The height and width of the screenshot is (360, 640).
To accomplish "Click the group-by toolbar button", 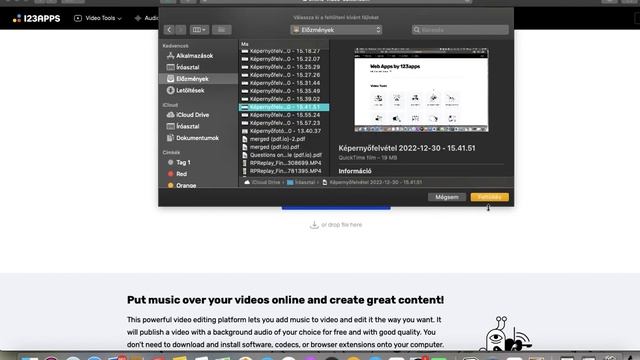I will [x=222, y=30].
